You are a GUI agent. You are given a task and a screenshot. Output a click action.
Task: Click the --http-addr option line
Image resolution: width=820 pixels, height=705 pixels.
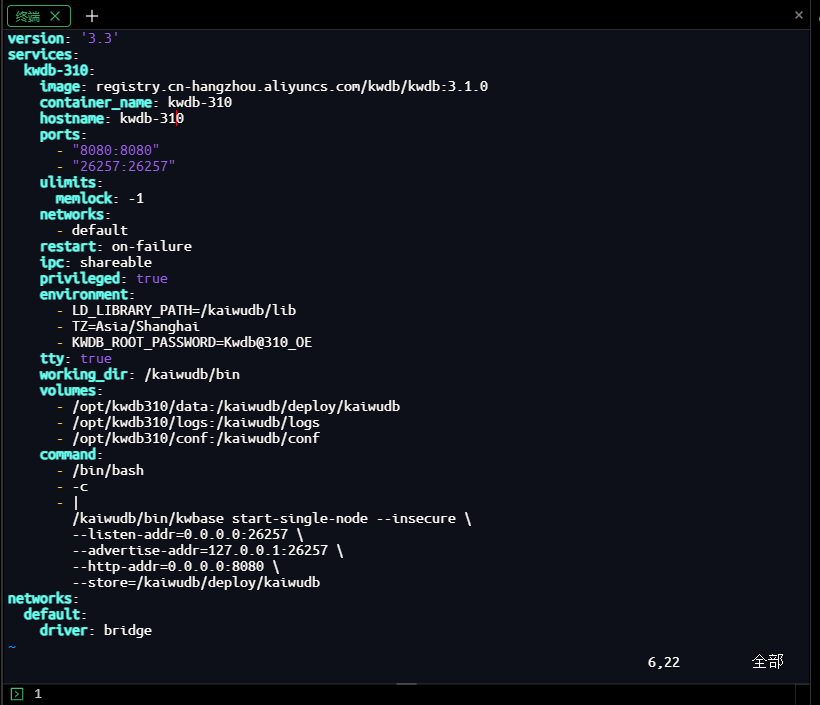[x=176, y=566]
